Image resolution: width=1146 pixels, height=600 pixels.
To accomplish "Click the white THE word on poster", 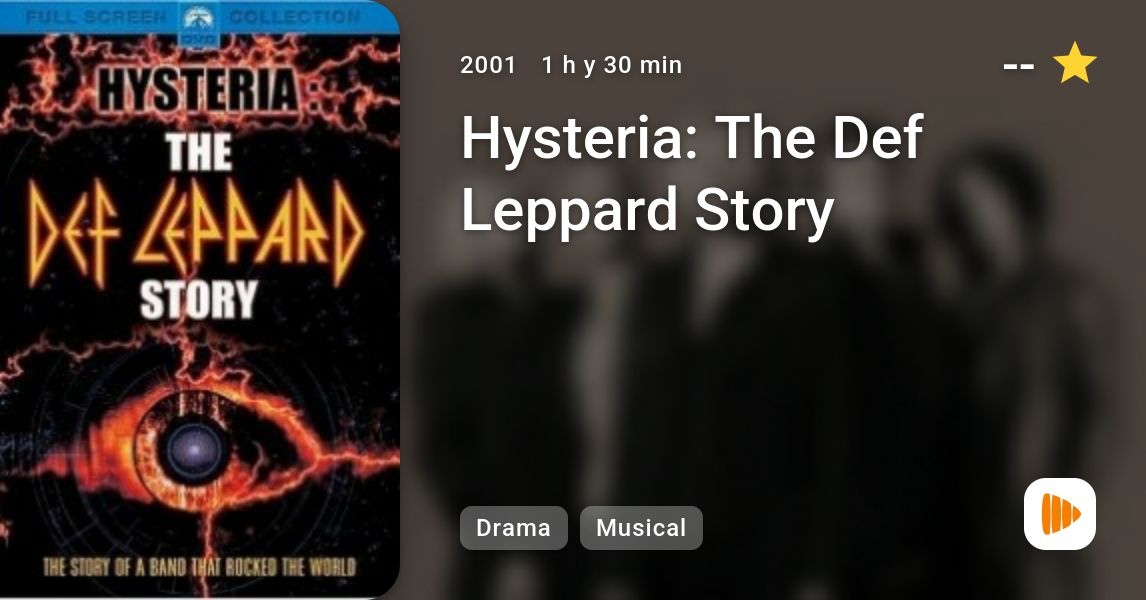I will coord(199,152).
